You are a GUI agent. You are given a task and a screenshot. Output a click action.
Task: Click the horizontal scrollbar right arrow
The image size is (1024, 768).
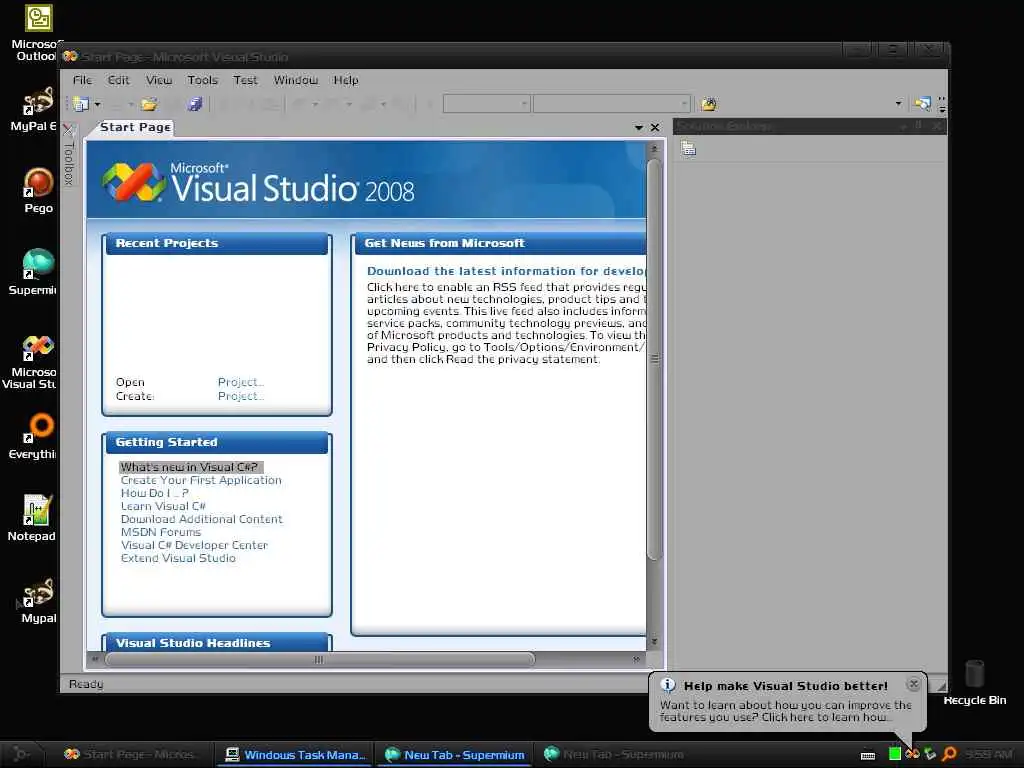637,660
